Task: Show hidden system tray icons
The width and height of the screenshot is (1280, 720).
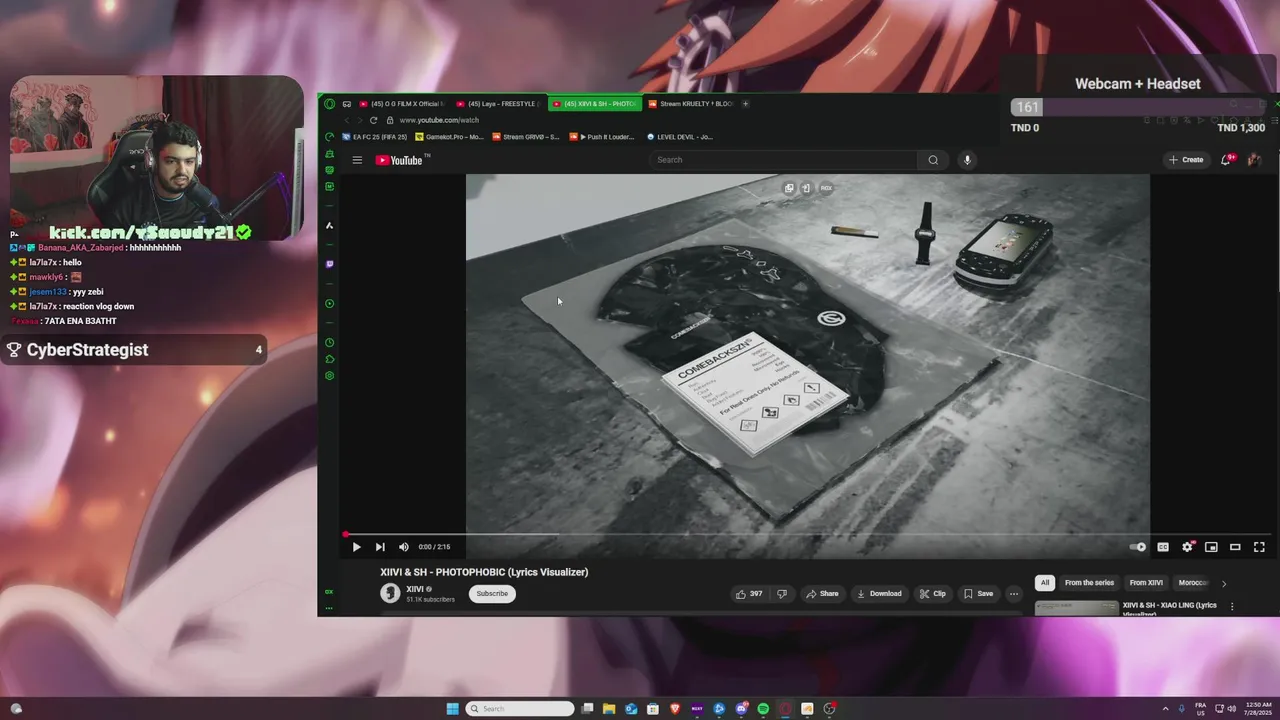Action: pos(1165,709)
